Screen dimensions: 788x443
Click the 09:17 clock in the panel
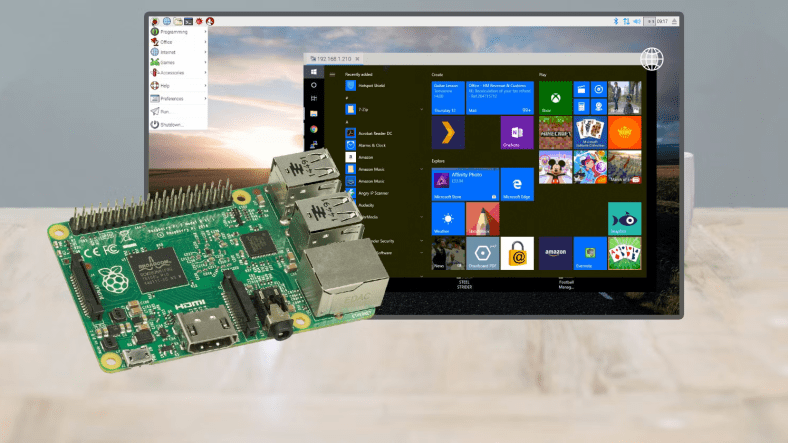tap(662, 22)
